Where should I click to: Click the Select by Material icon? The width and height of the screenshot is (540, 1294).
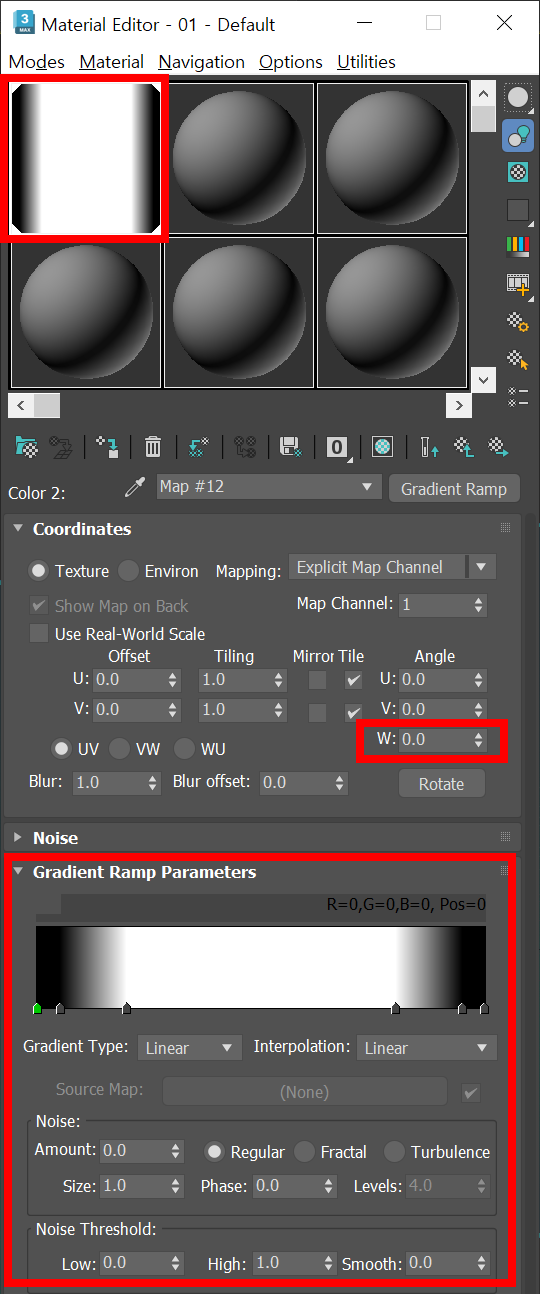518,359
